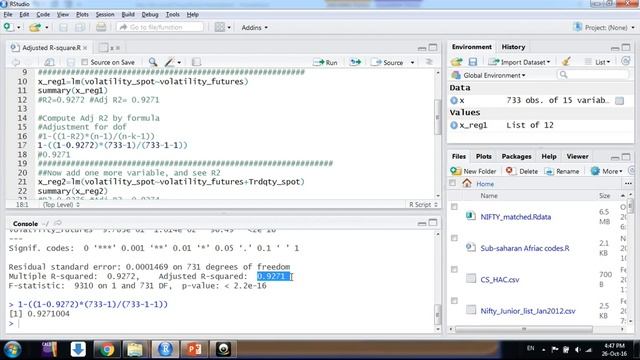Toggle Source on Save checkbox
Screen dimensions: 640x360
(84, 62)
